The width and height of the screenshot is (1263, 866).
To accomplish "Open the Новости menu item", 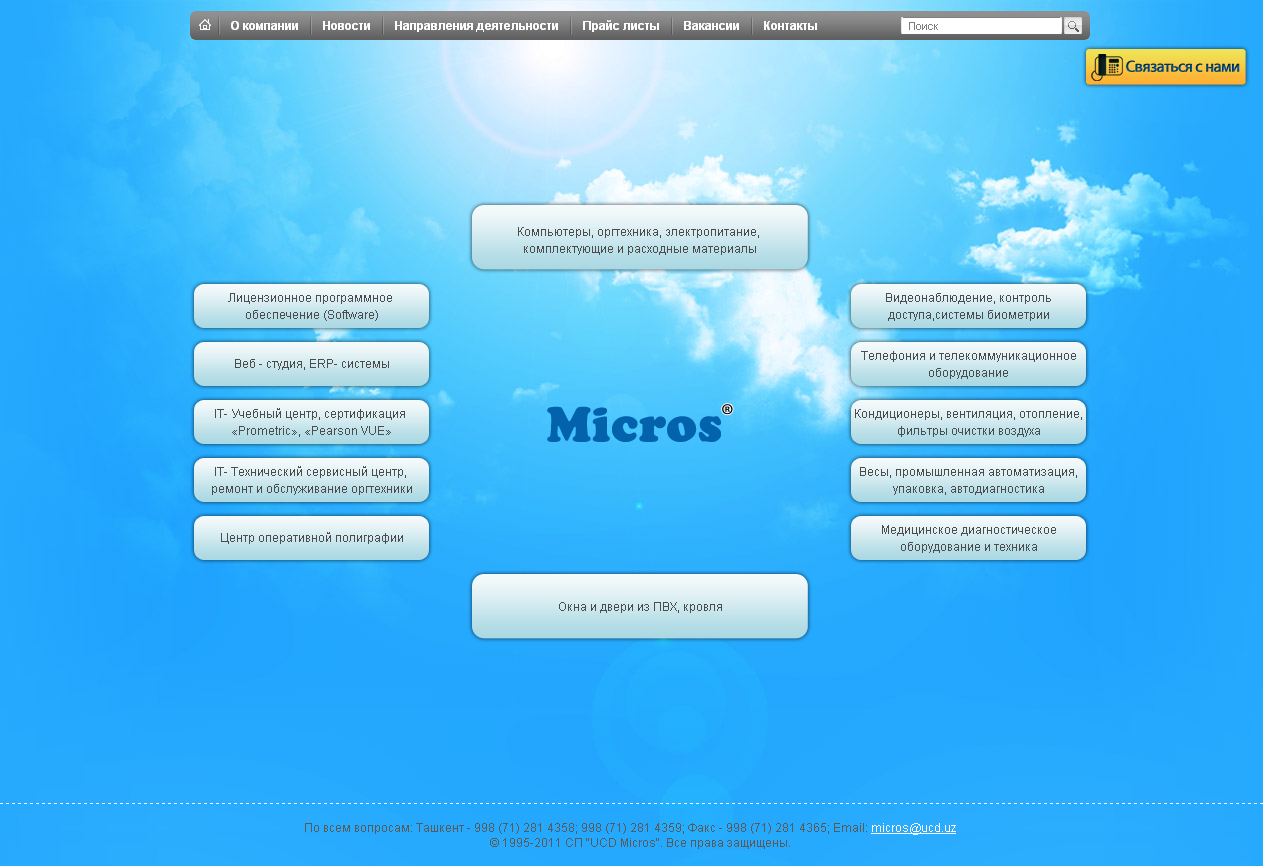I will (346, 26).
